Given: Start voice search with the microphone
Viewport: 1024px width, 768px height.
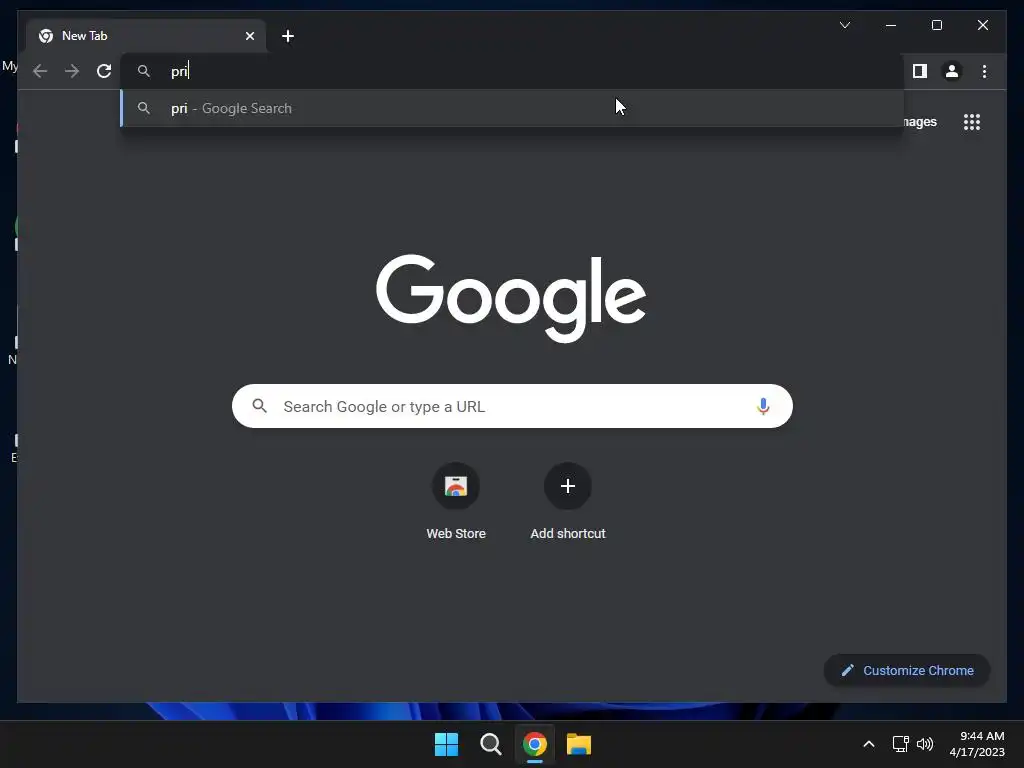Looking at the screenshot, I should pyautogui.click(x=763, y=406).
